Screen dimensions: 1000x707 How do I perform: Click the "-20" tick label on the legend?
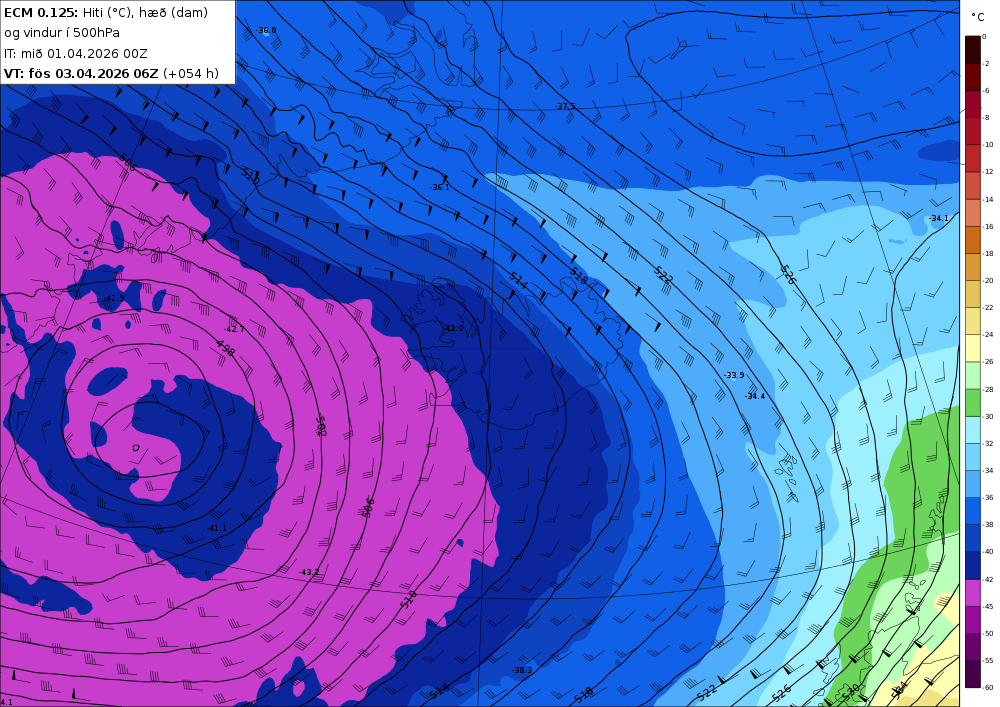pos(988,281)
